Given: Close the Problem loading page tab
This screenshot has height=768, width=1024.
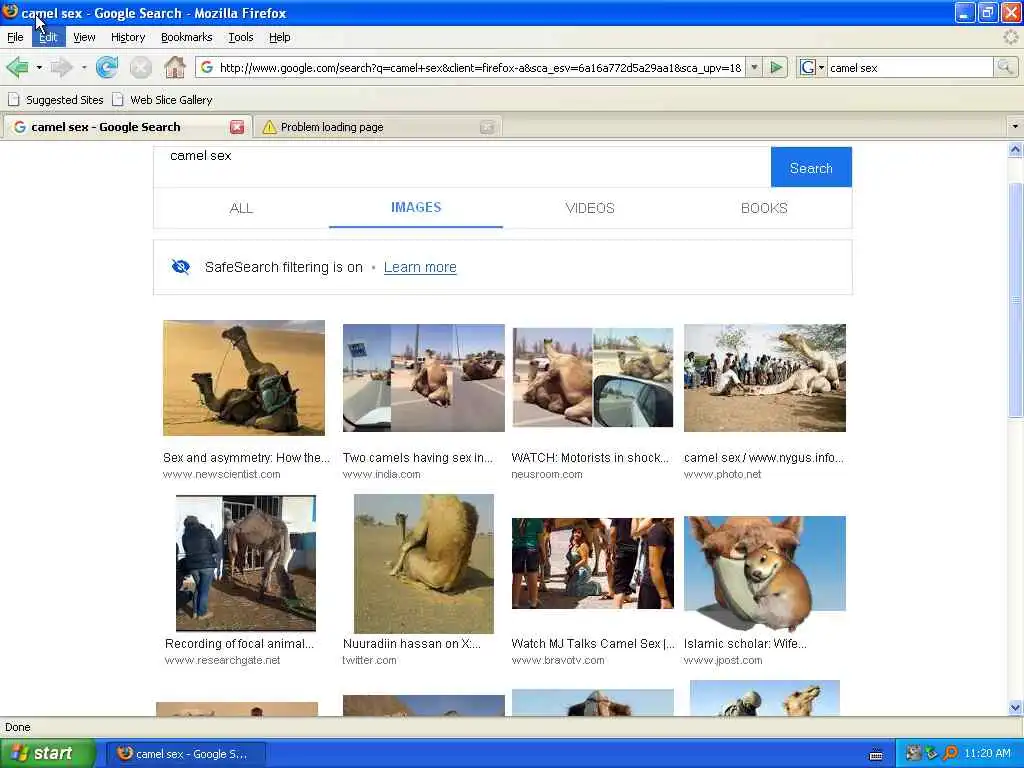Looking at the screenshot, I should [487, 127].
